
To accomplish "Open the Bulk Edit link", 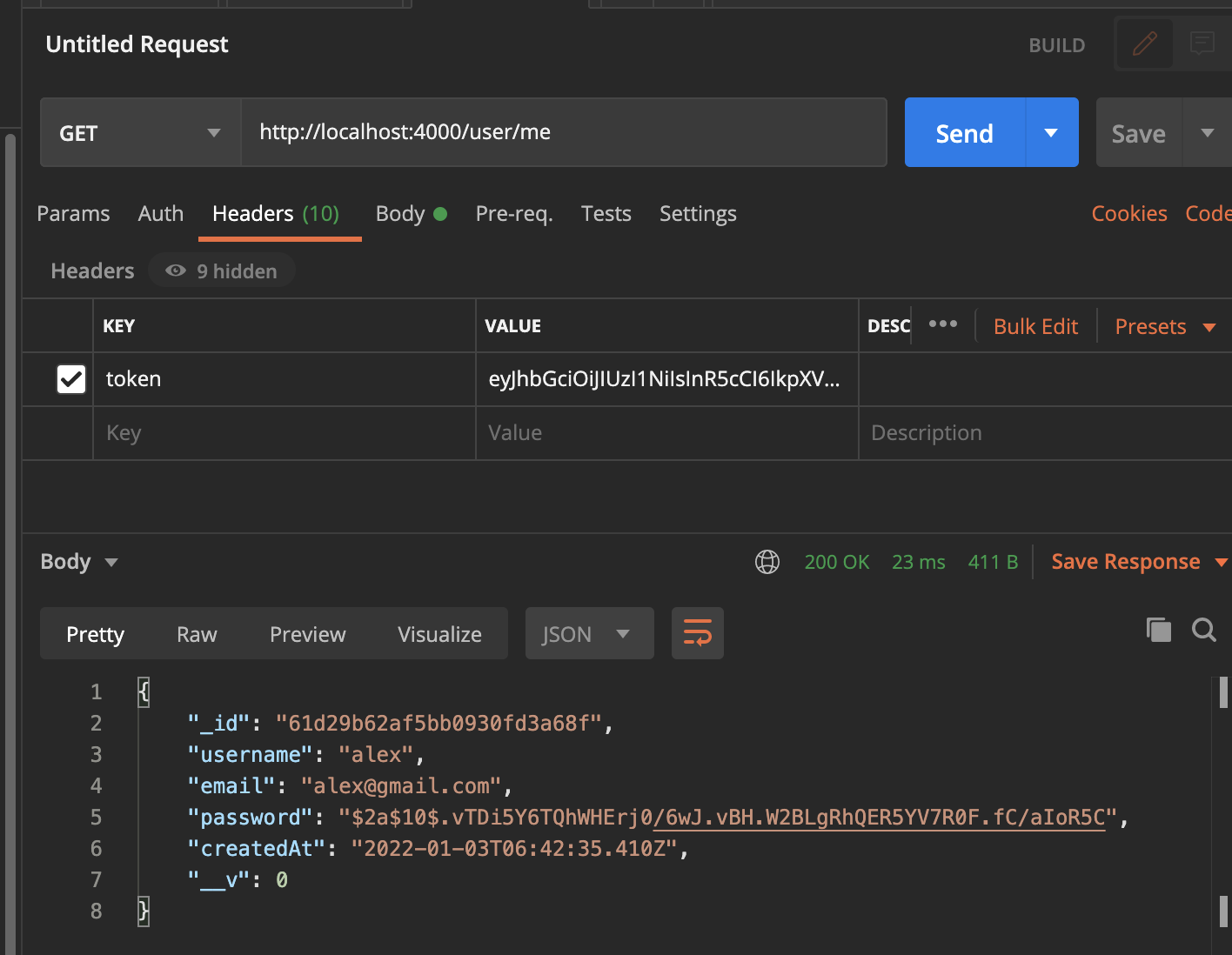I will (x=1035, y=327).
